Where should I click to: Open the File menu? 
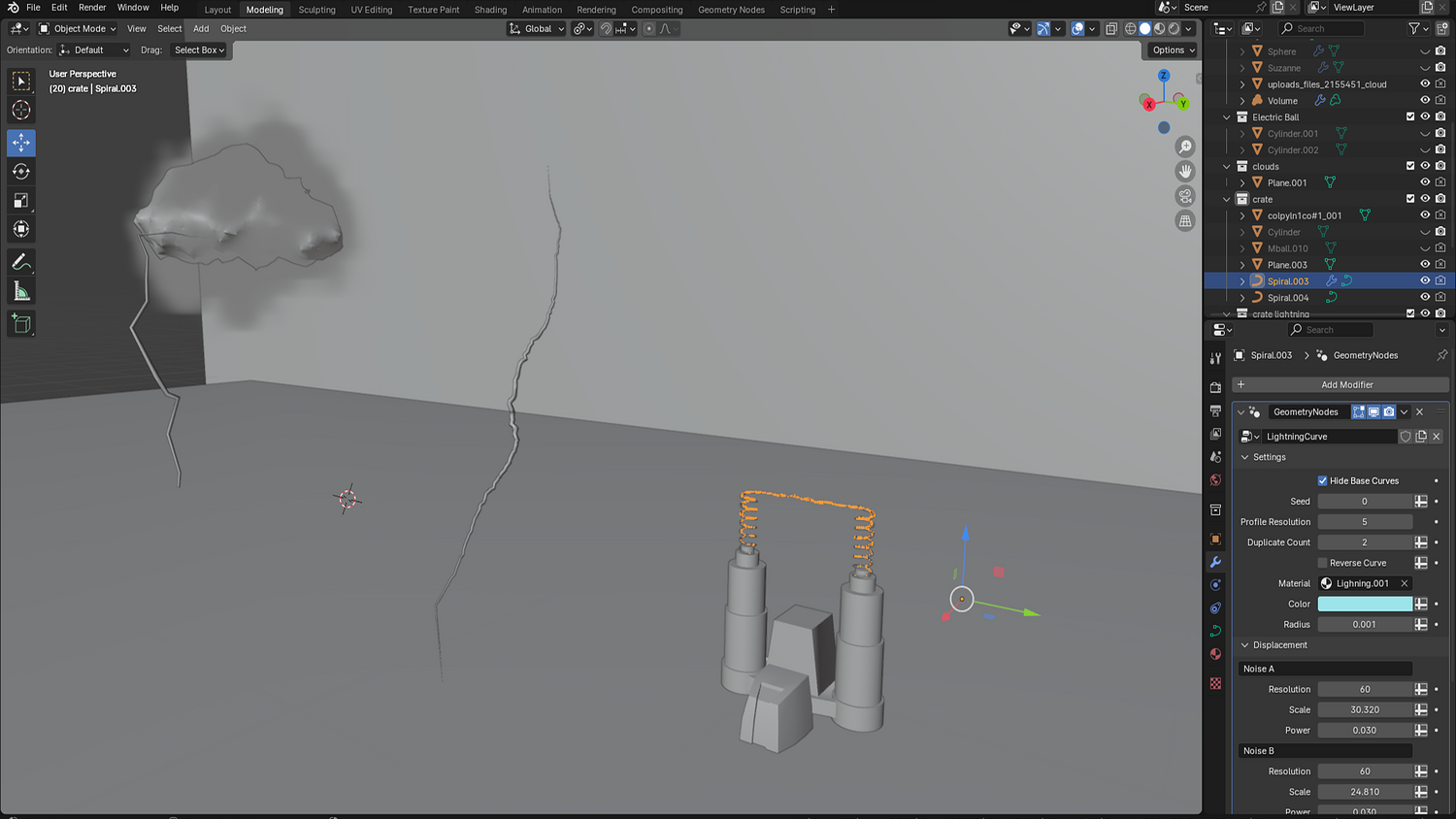(x=33, y=8)
